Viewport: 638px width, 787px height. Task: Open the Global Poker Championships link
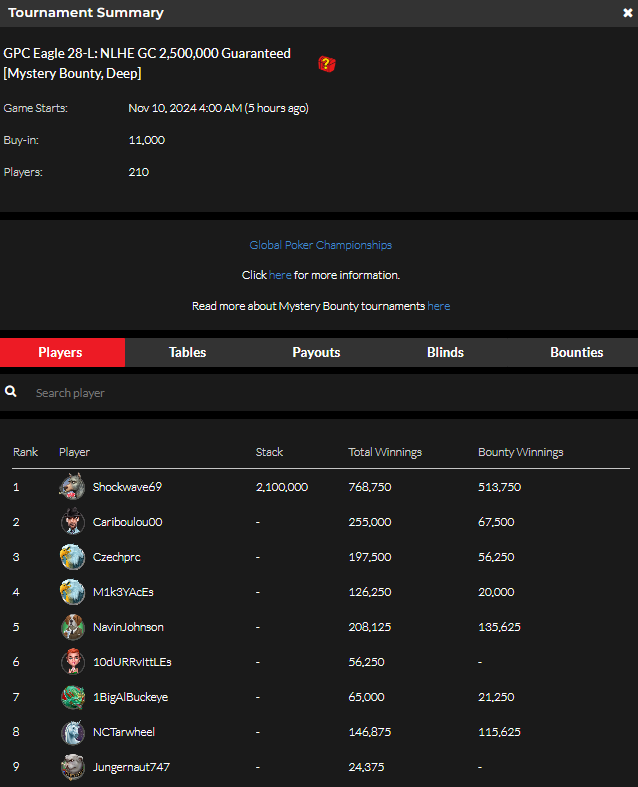321,245
